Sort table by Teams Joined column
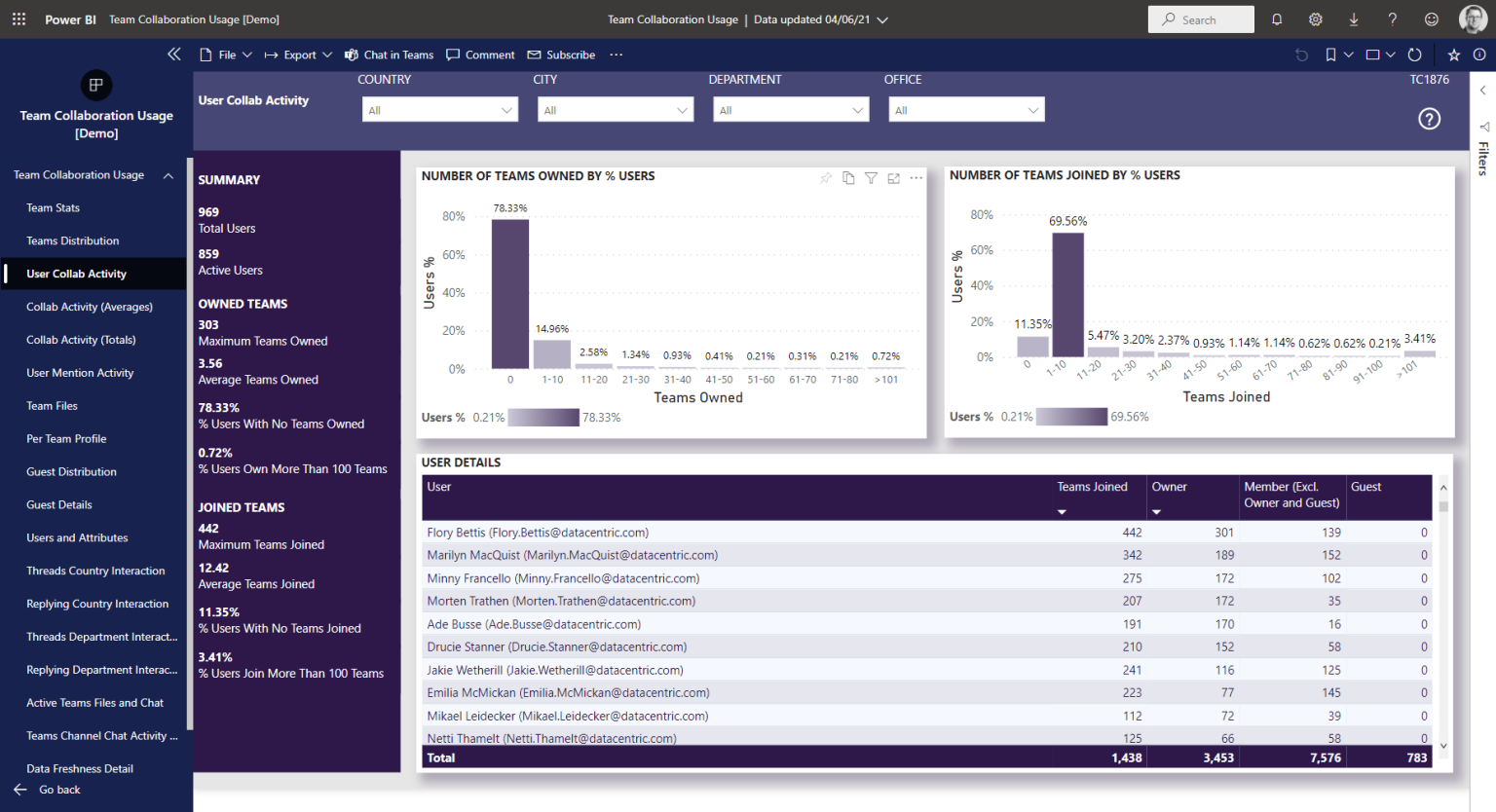Image resolution: width=1496 pixels, height=812 pixels. coord(1092,487)
